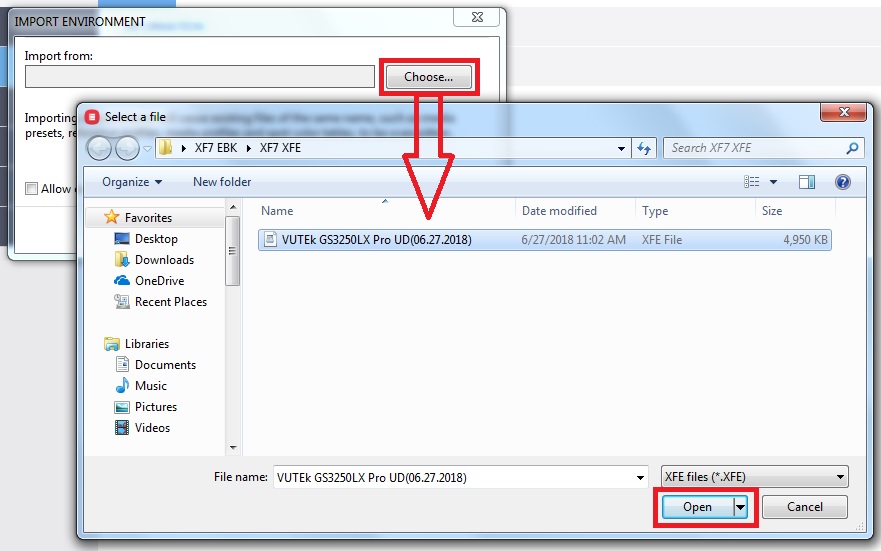Open recent locations dropdown beside navigation arrows
The width and height of the screenshot is (881, 551).
pyautogui.click(x=147, y=149)
